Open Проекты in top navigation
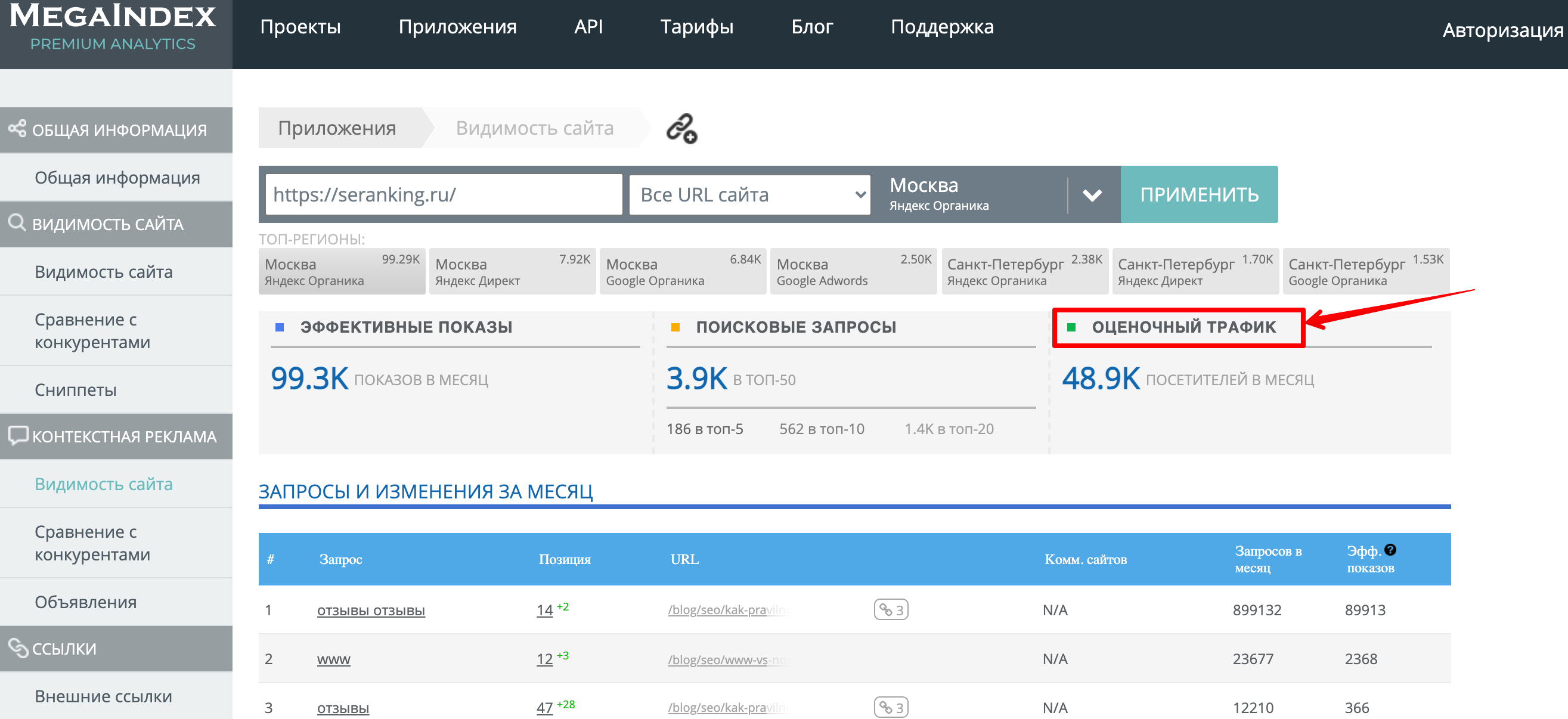This screenshot has width=1568, height=719. 300,27
